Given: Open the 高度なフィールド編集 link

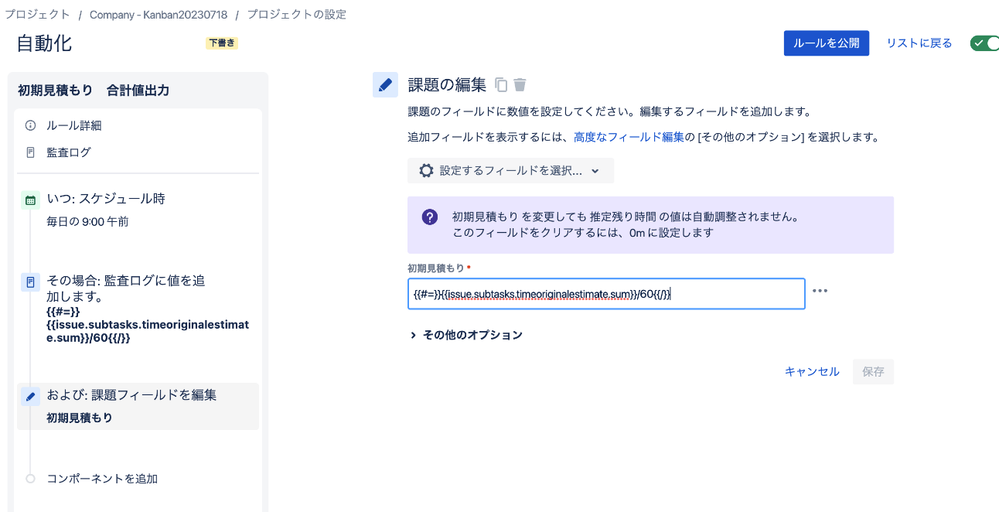Looking at the screenshot, I should [x=629, y=137].
